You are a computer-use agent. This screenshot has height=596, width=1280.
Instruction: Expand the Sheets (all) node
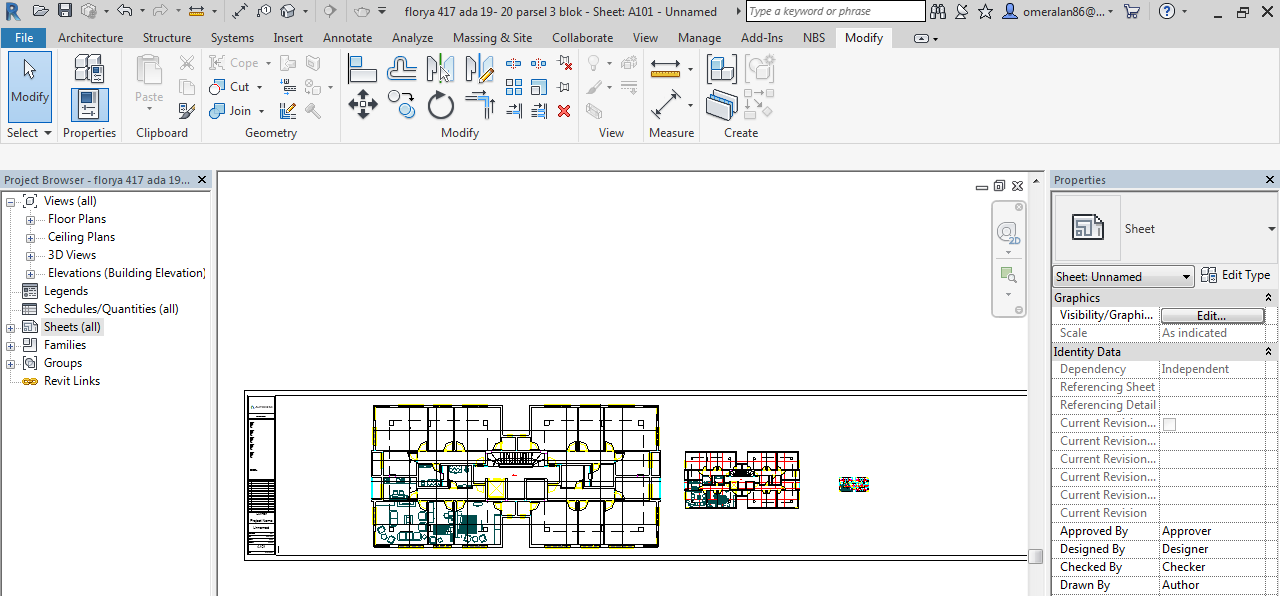pos(11,327)
